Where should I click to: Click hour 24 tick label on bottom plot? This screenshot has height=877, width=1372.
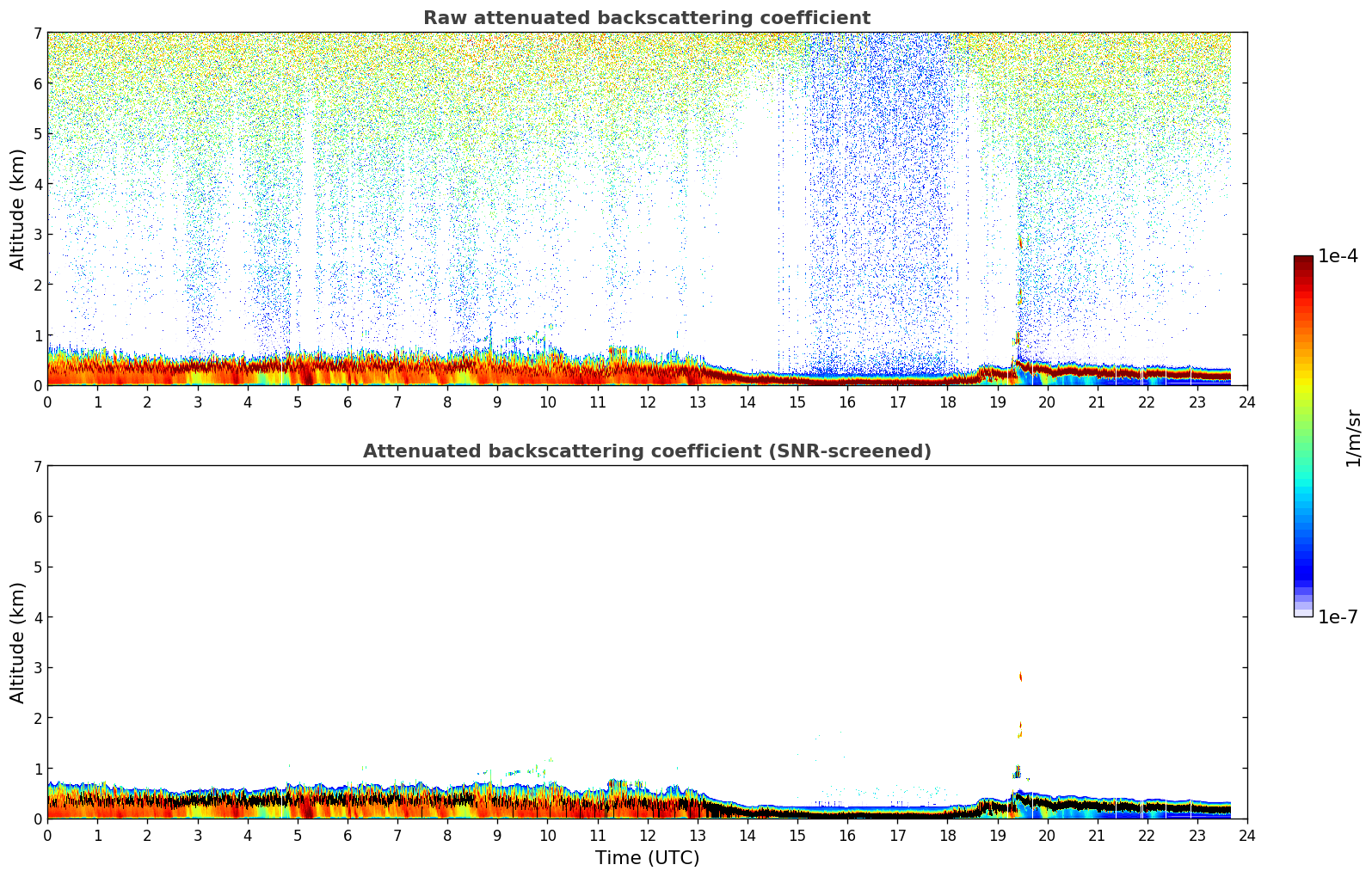coord(1246,835)
